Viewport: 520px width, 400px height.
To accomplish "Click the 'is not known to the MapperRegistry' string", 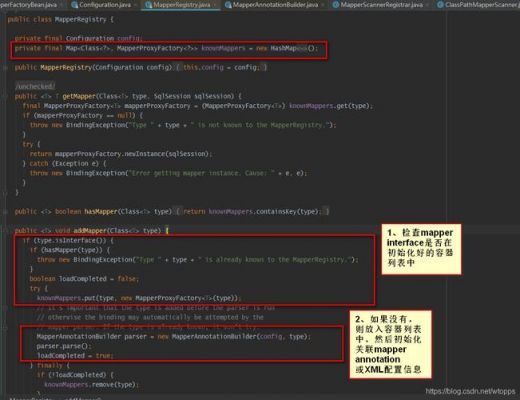I will click(262, 125).
